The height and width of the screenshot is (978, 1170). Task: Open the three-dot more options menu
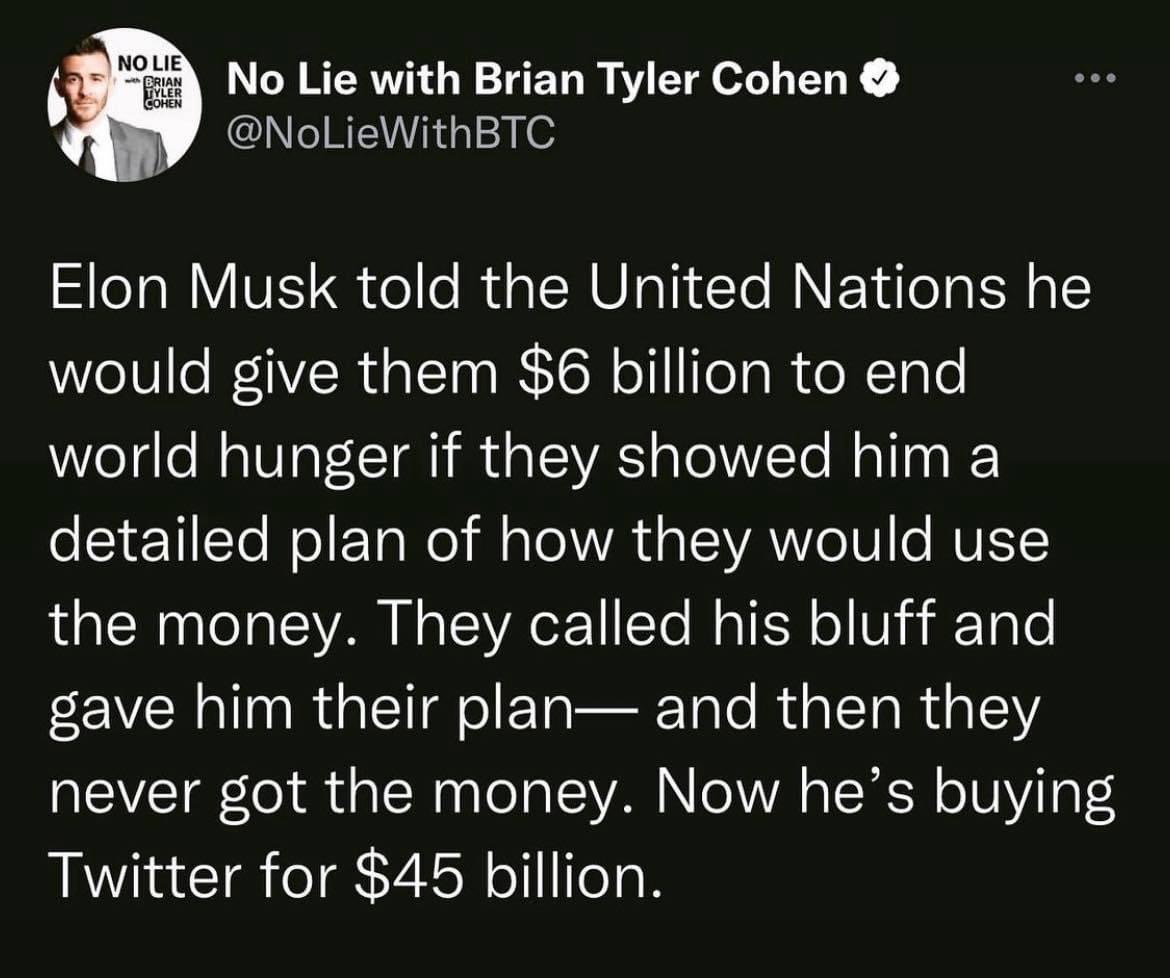coord(1097,78)
